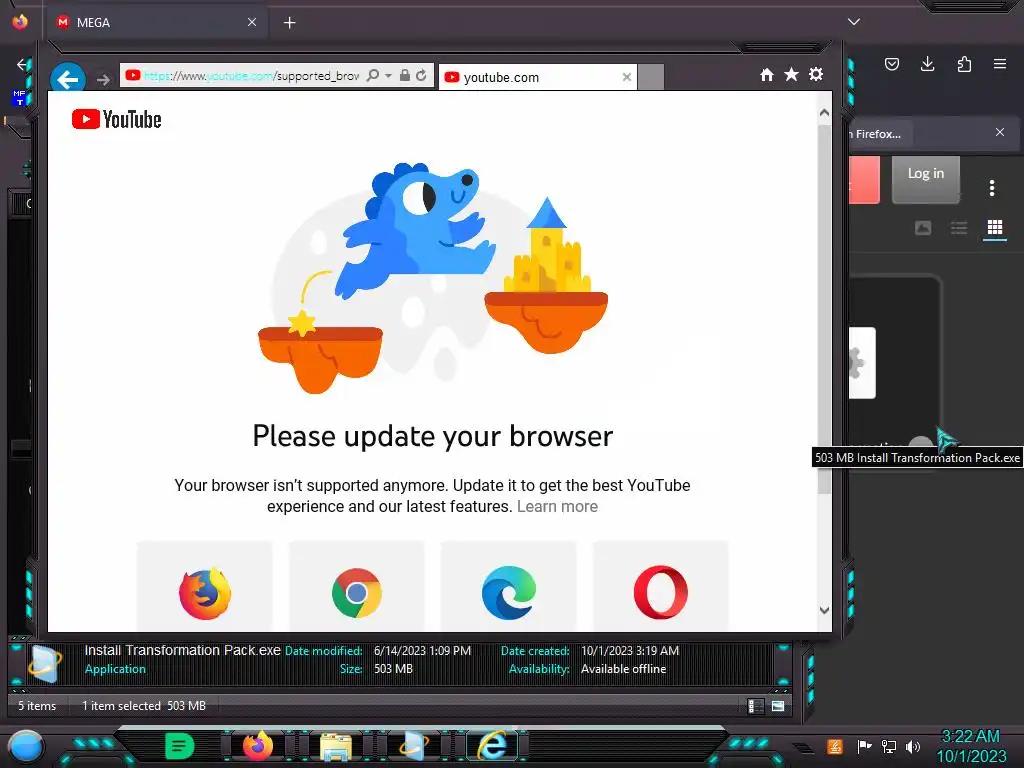Viewport: 1024px width, 768px height.
Task: Click the Install Transformation Pack.exe file icon in details pane
Action: click(45, 664)
